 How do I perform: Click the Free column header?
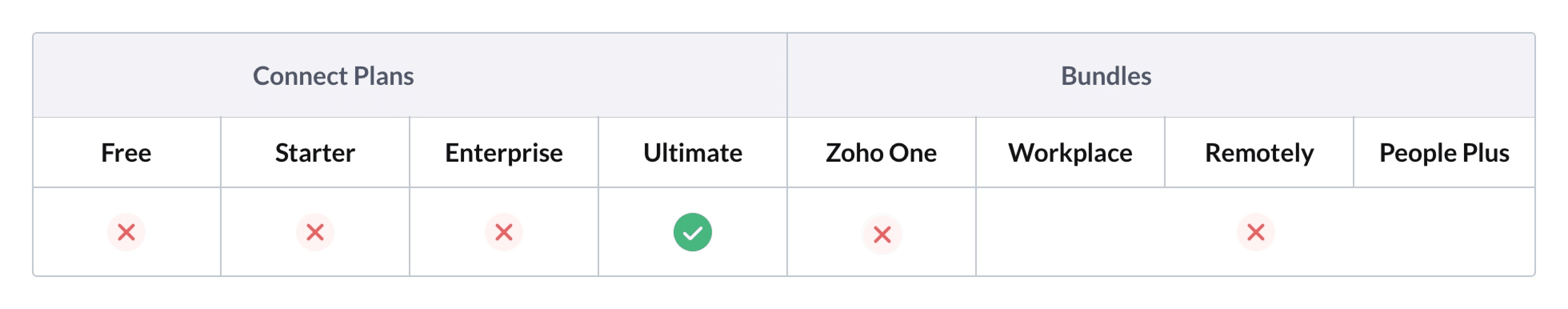[x=126, y=153]
